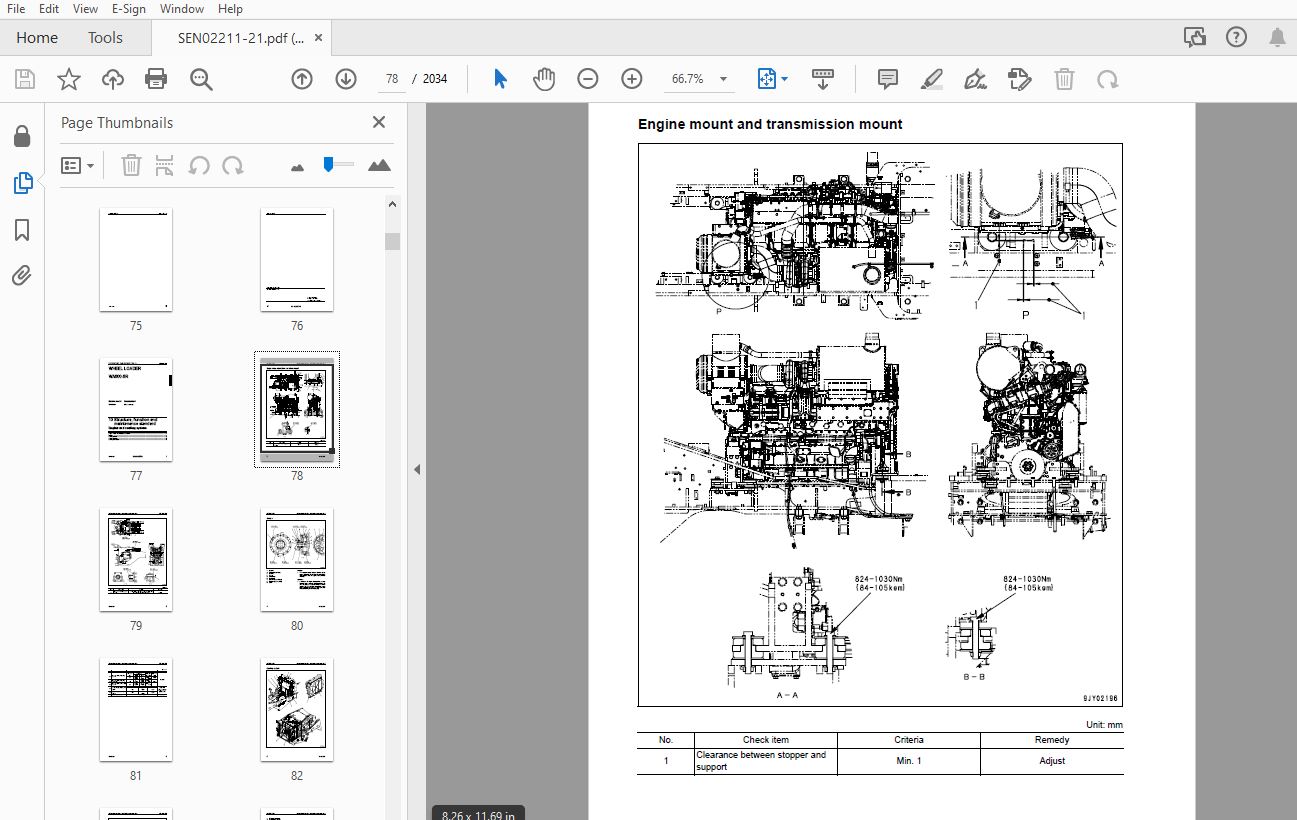1297x820 pixels.
Task: Open the sign document pen tool
Action: click(x=975, y=79)
